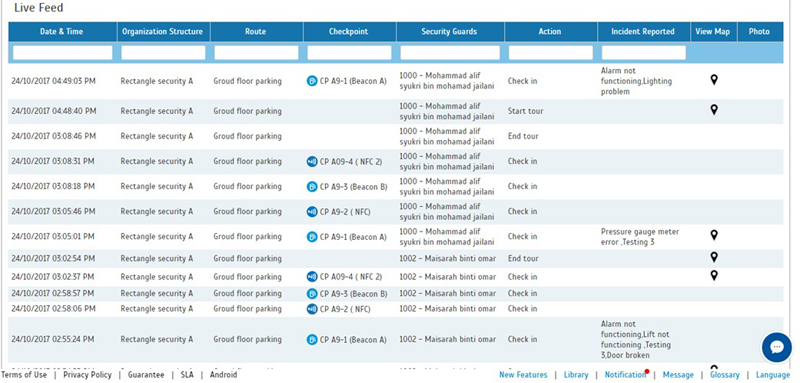
Task: Open map pin for 04:48:40 PM Start tour
Action: pos(714,110)
